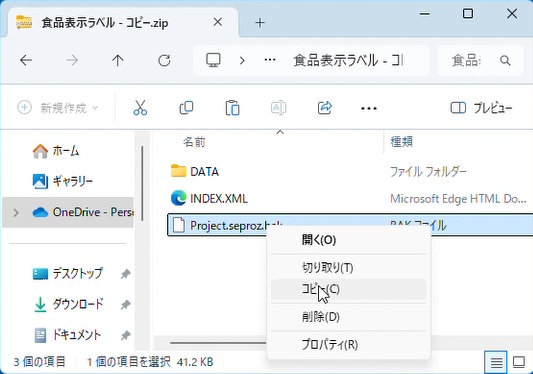
Task: Expand the OneDrive tree node
Action: (x=16, y=213)
